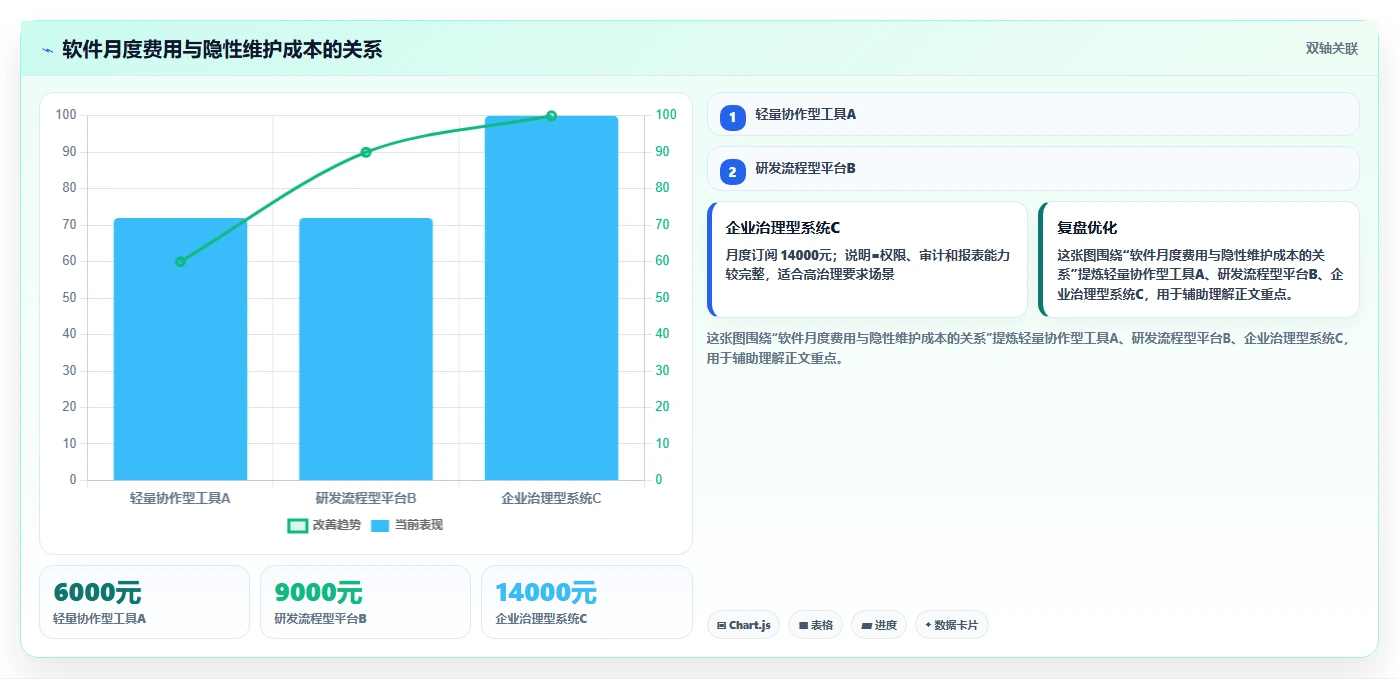Image resolution: width=1399 pixels, height=679 pixels.
Task: Click the green 改善趋势 legend swatch
Action: click(297, 525)
